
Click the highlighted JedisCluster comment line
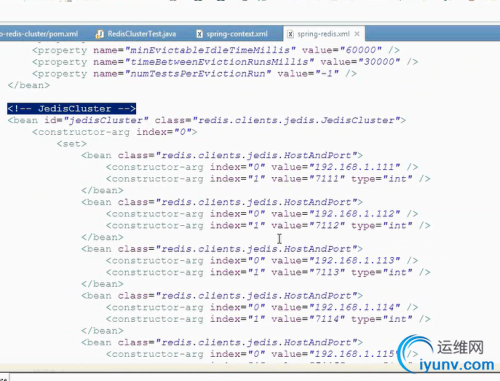coord(71,108)
